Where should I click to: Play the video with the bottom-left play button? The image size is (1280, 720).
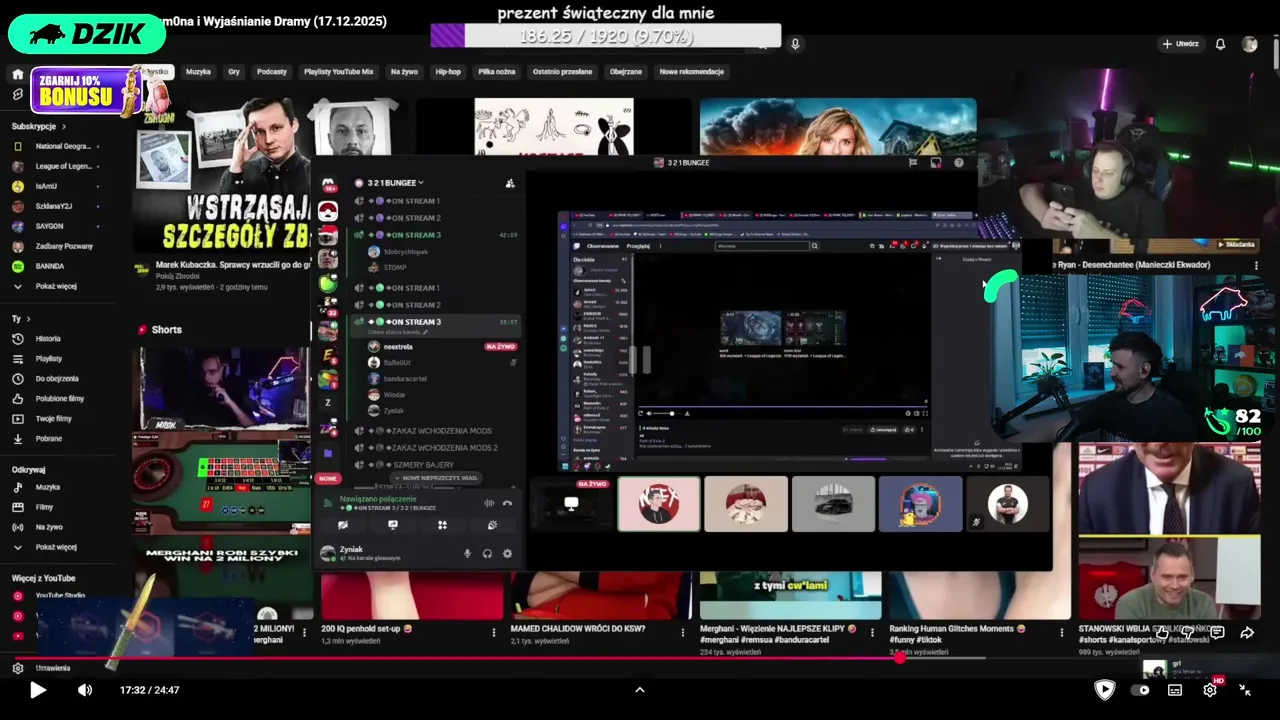[37, 690]
